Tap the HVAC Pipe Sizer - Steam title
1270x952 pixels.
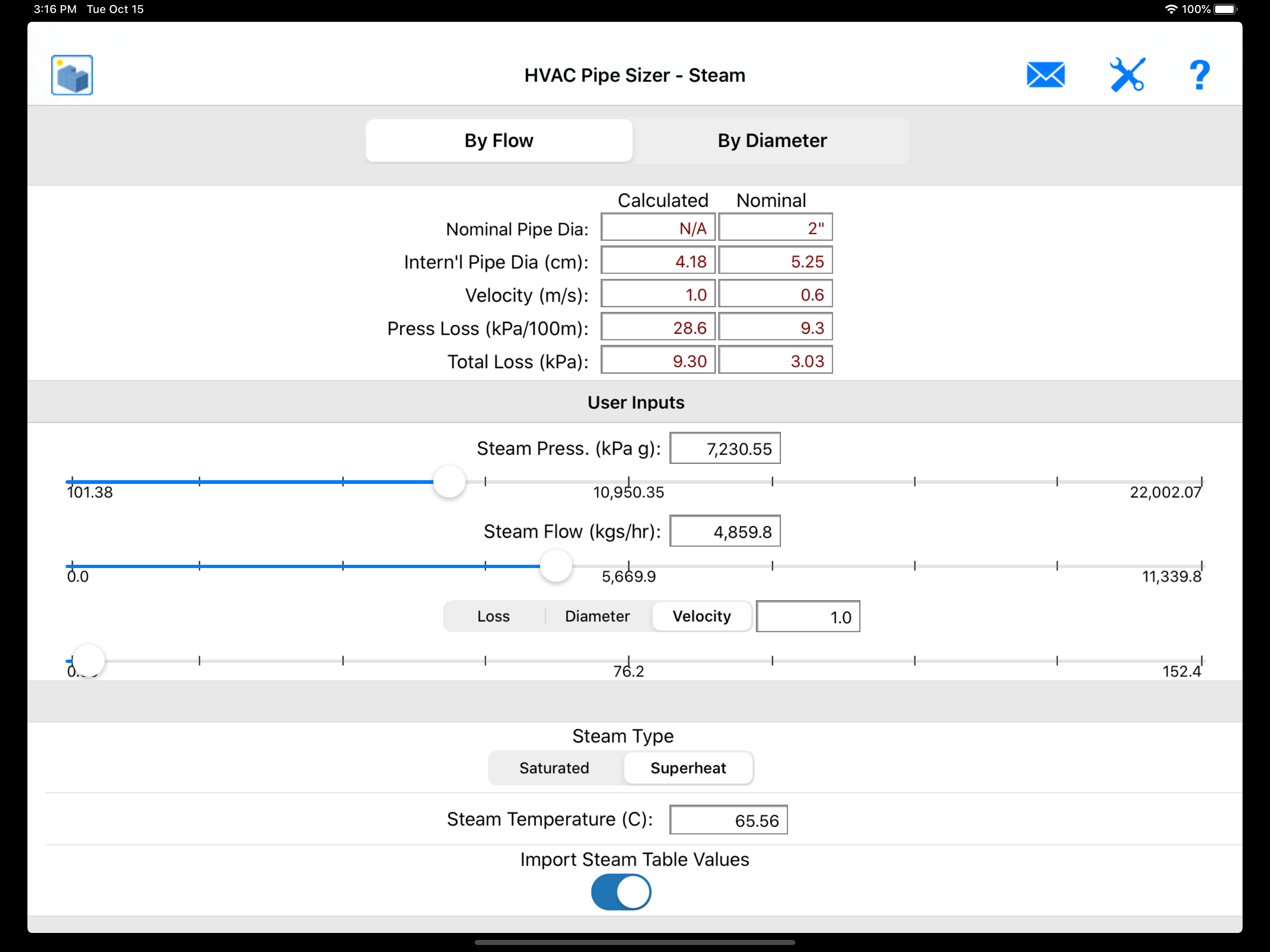tap(635, 75)
